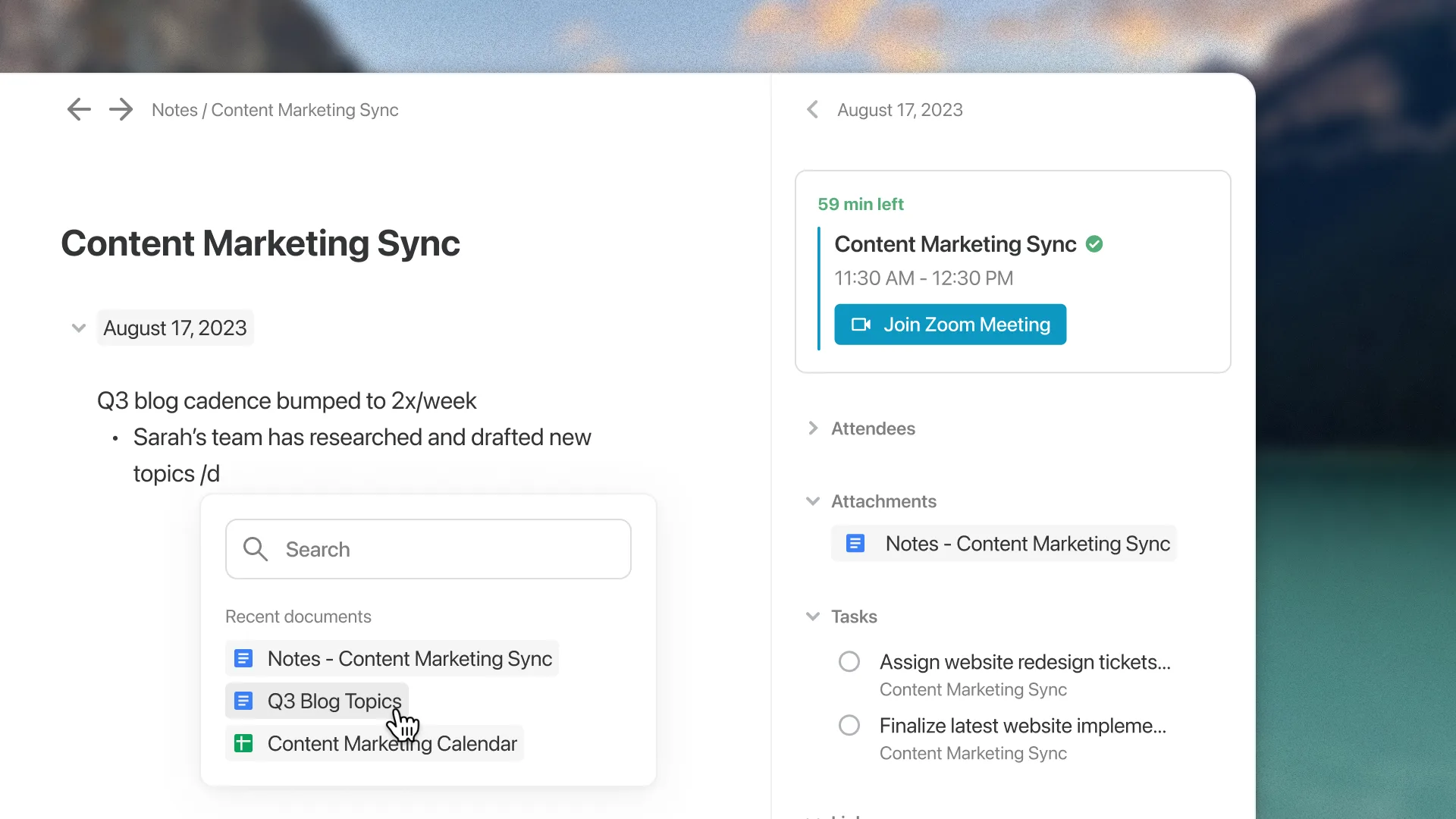Screen dimensions: 1456x819
Task: Open the August 17, 2023 date chip
Action: 175,328
